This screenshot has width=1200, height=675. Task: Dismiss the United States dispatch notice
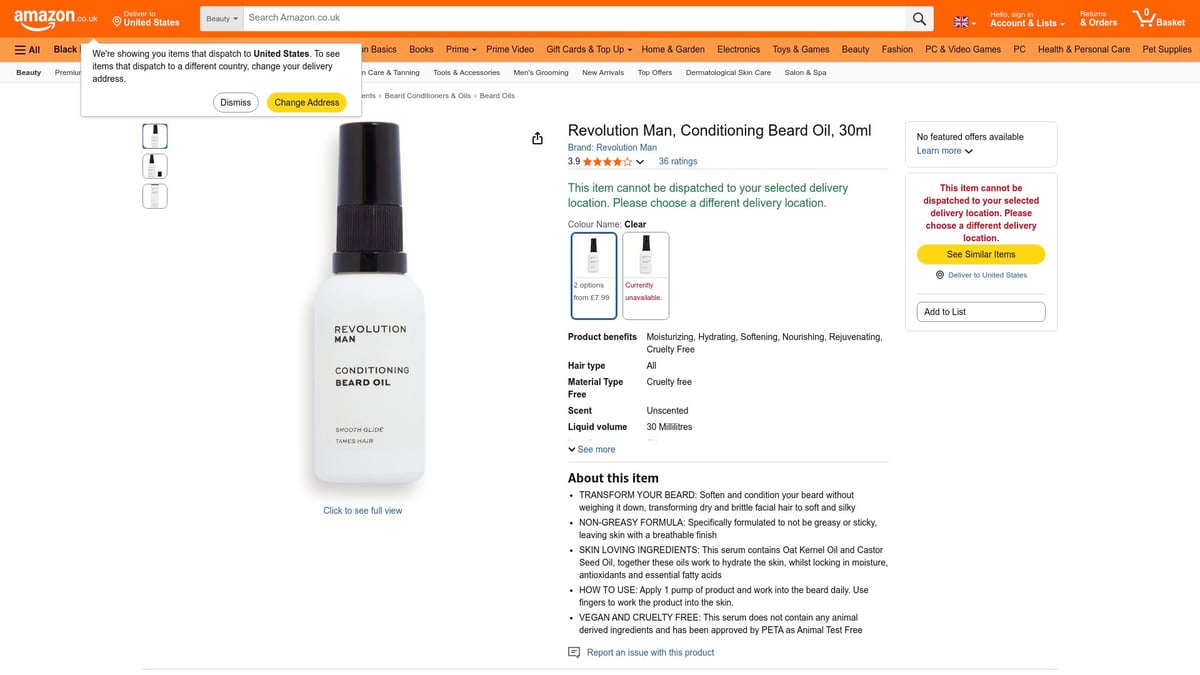click(x=235, y=101)
